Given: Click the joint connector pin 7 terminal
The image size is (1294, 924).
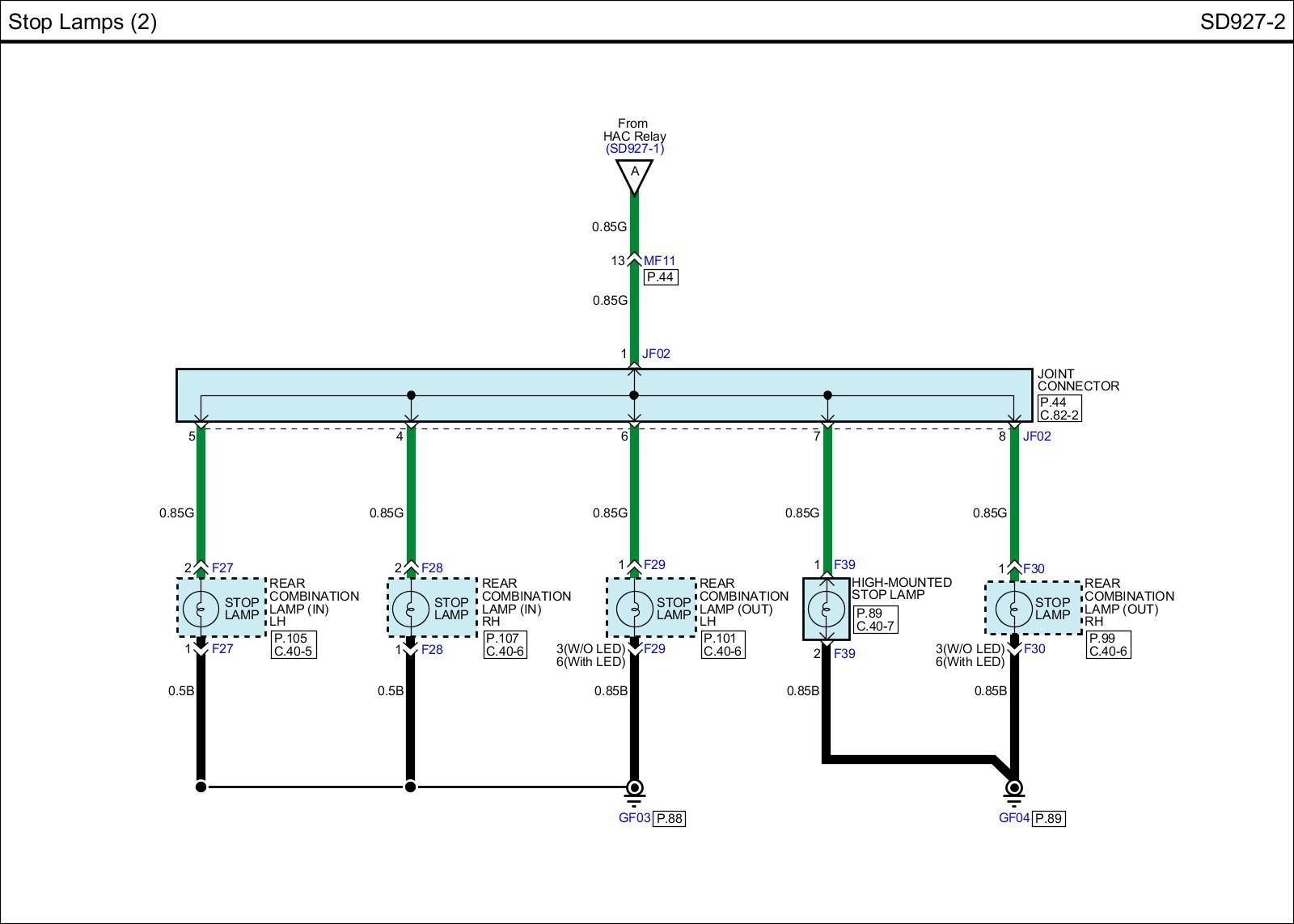Looking at the screenshot, I should (827, 424).
